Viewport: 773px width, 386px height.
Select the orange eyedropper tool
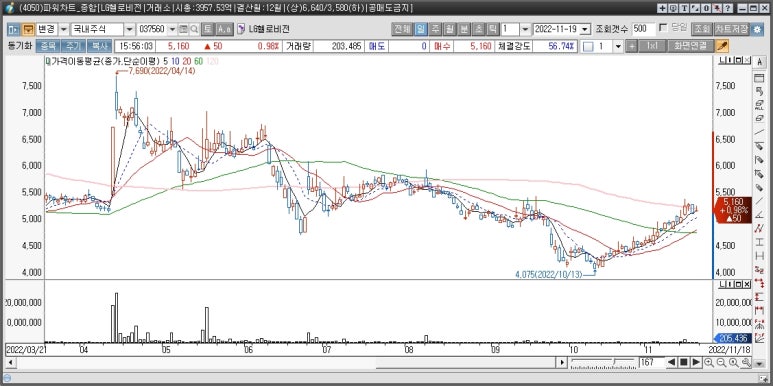[722, 46]
